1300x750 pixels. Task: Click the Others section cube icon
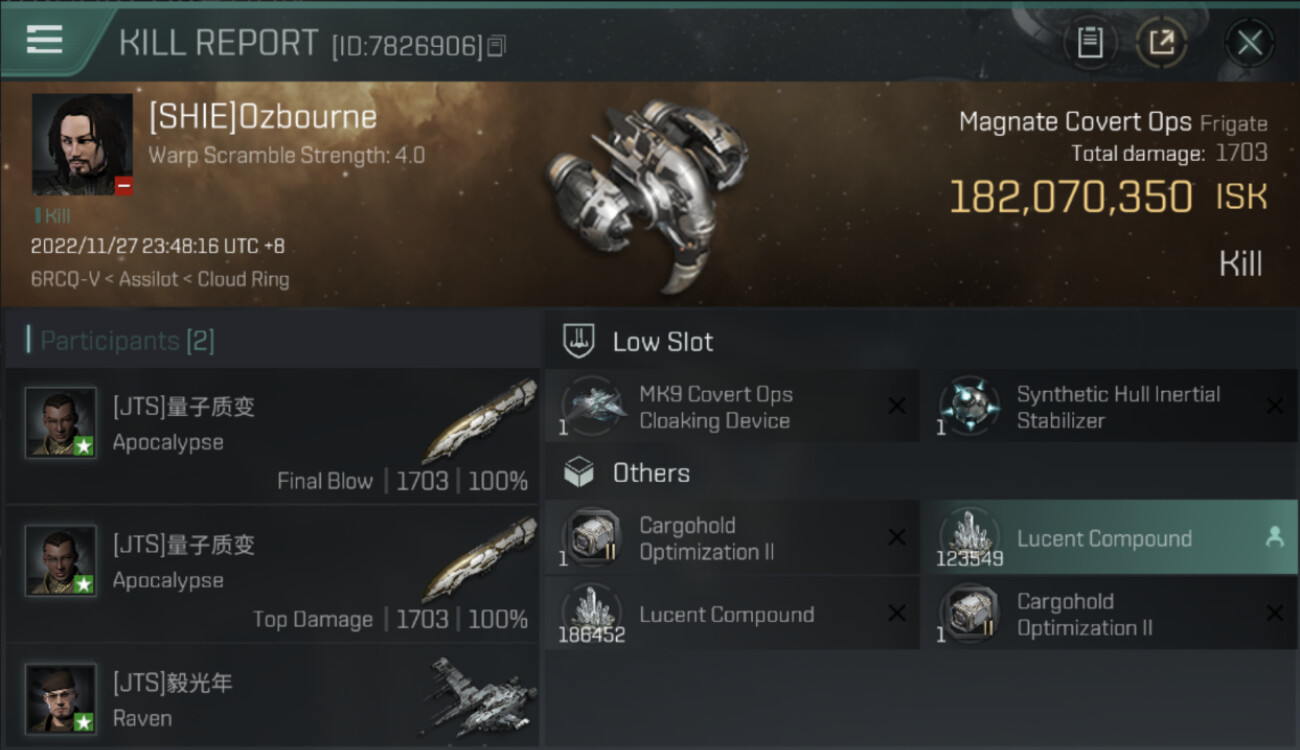[x=579, y=473]
